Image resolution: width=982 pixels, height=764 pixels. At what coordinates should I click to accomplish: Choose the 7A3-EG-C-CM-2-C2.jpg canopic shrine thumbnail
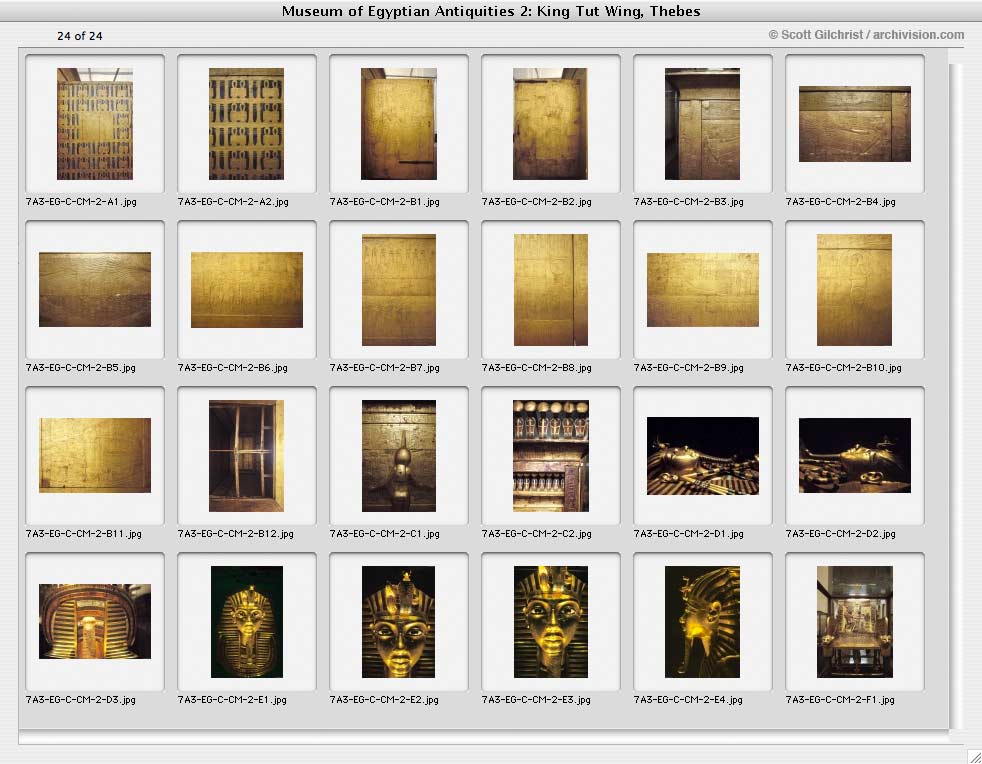[x=550, y=456]
